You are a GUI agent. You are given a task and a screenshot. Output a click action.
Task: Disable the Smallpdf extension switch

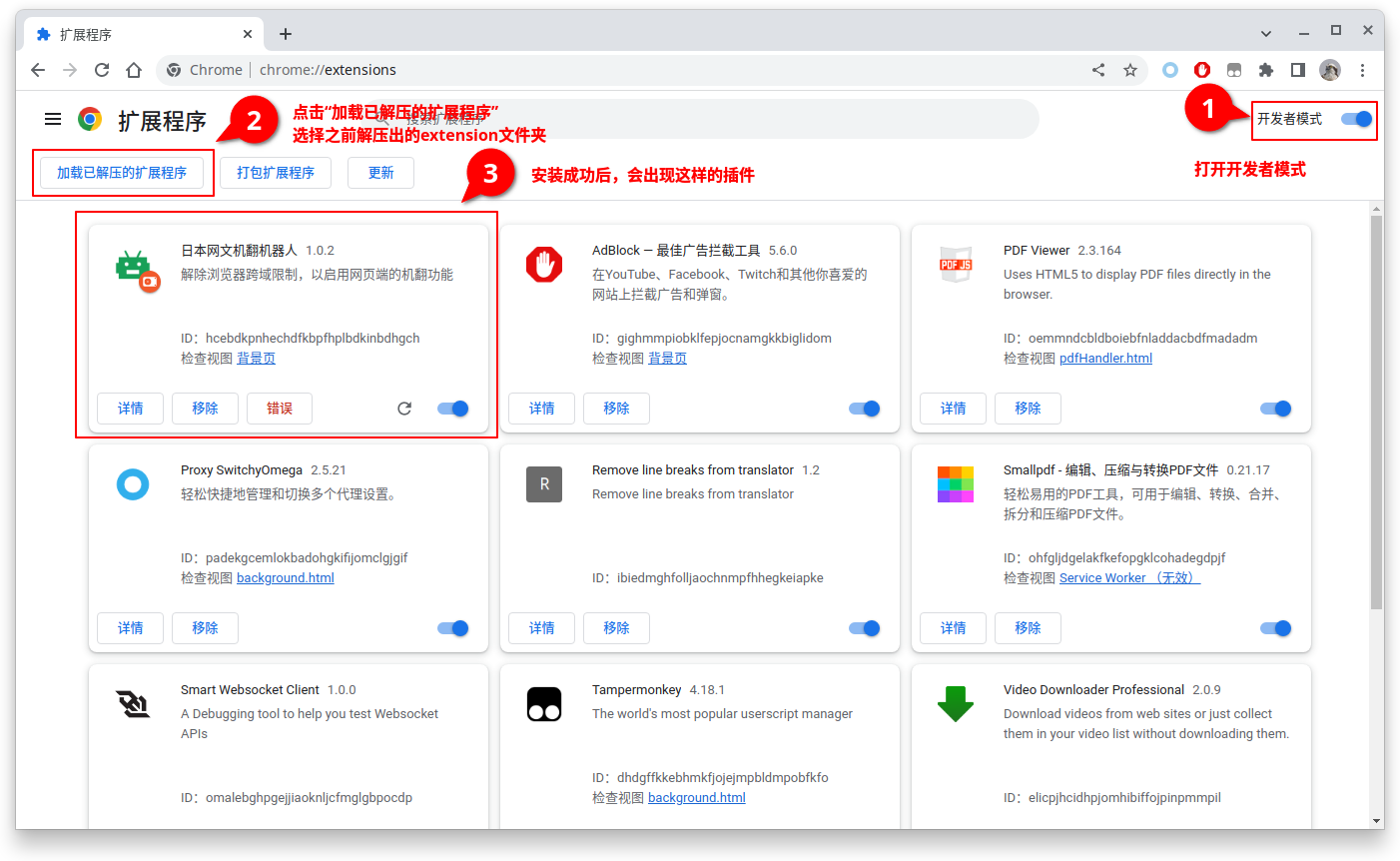(1276, 628)
